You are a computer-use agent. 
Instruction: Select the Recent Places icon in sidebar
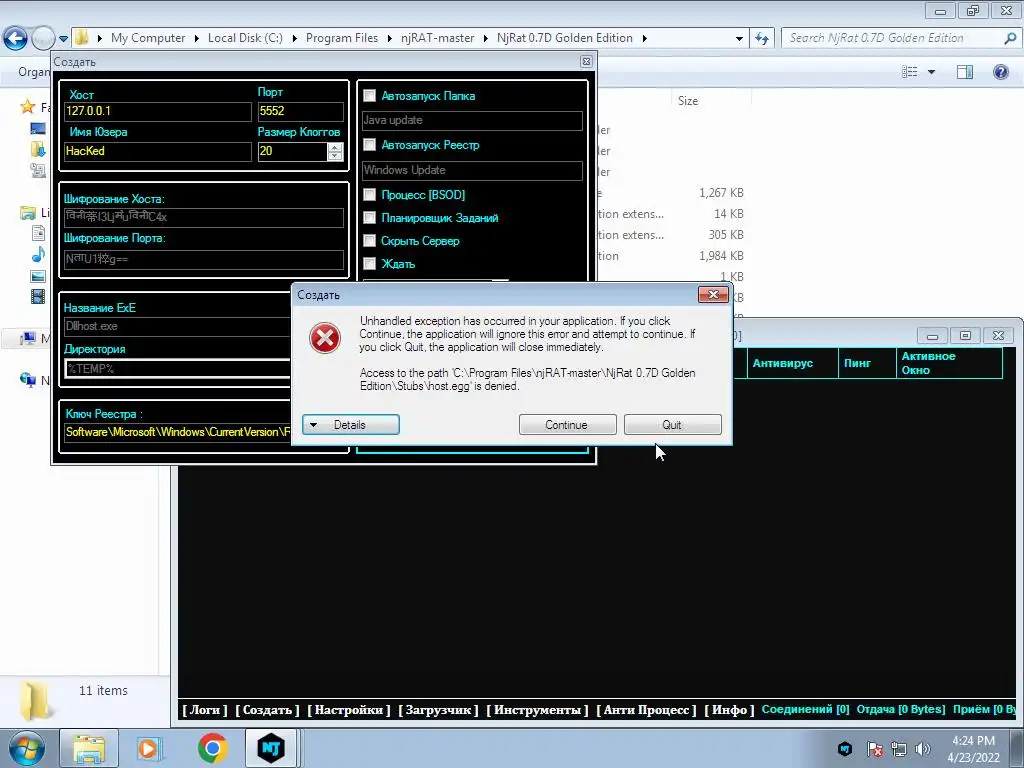pos(38,170)
